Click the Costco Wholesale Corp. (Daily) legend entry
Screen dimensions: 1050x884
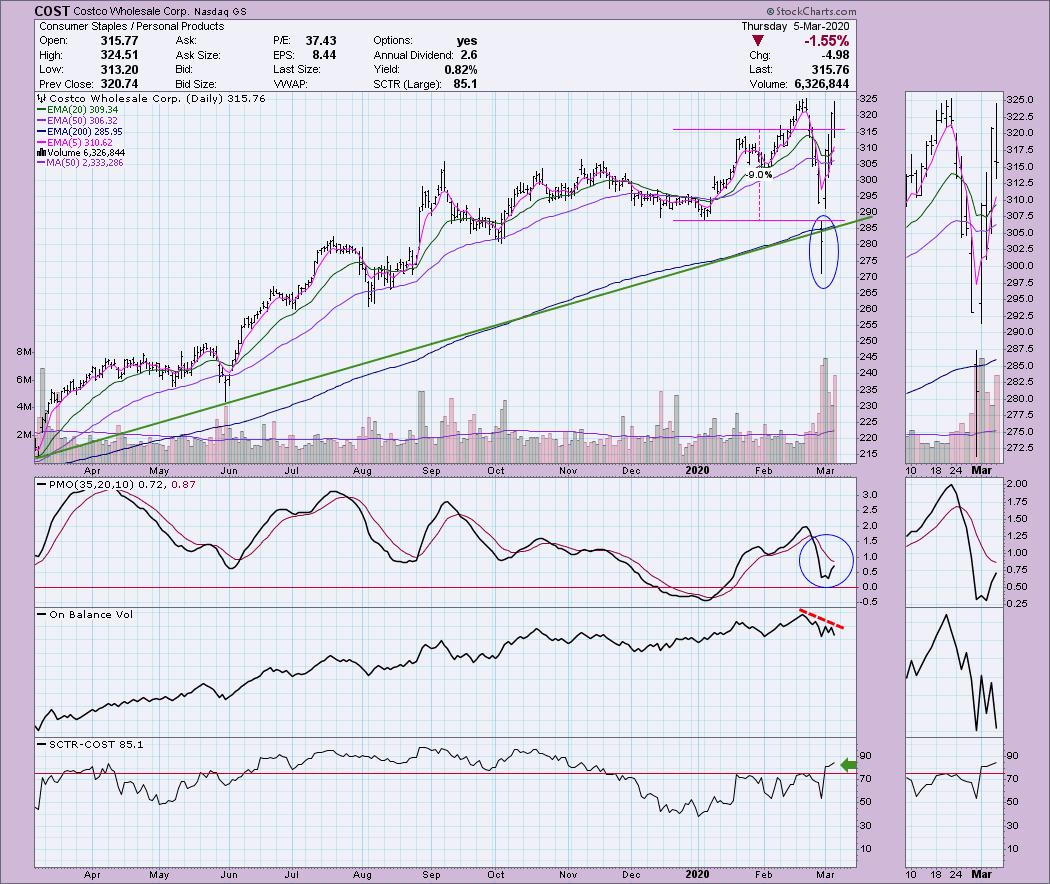(151, 98)
